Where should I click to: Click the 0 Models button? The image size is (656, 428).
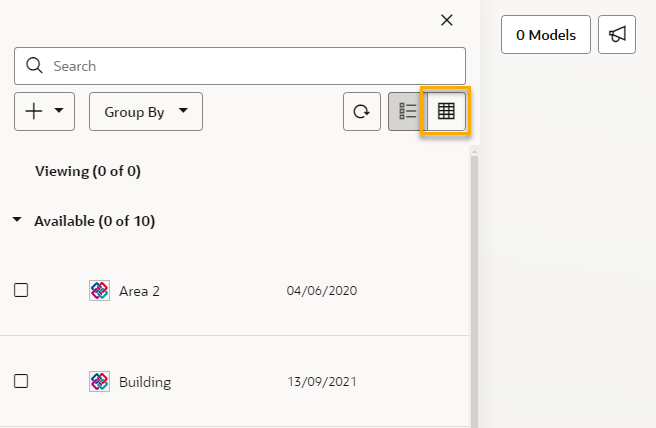[x=546, y=35]
